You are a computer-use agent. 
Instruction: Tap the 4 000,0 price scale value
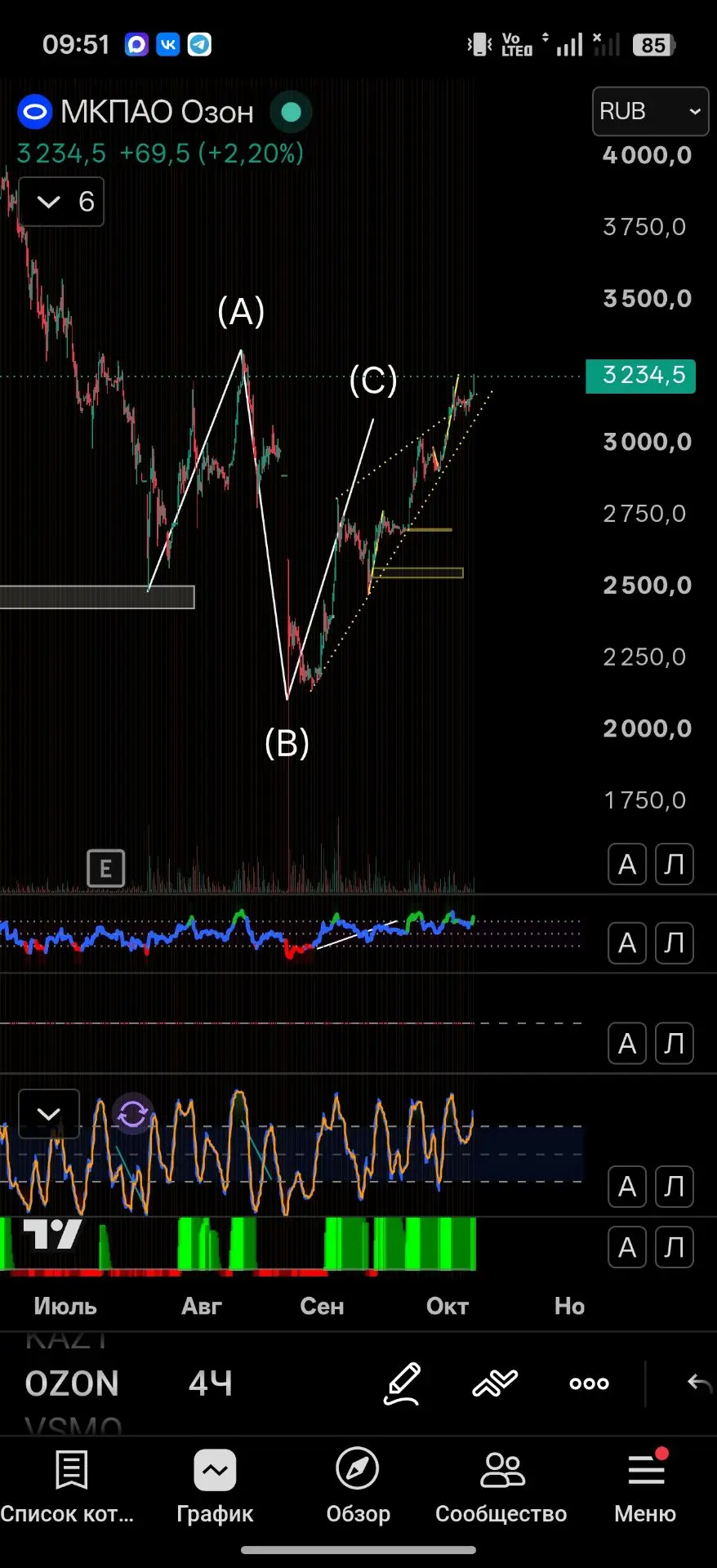click(x=648, y=155)
